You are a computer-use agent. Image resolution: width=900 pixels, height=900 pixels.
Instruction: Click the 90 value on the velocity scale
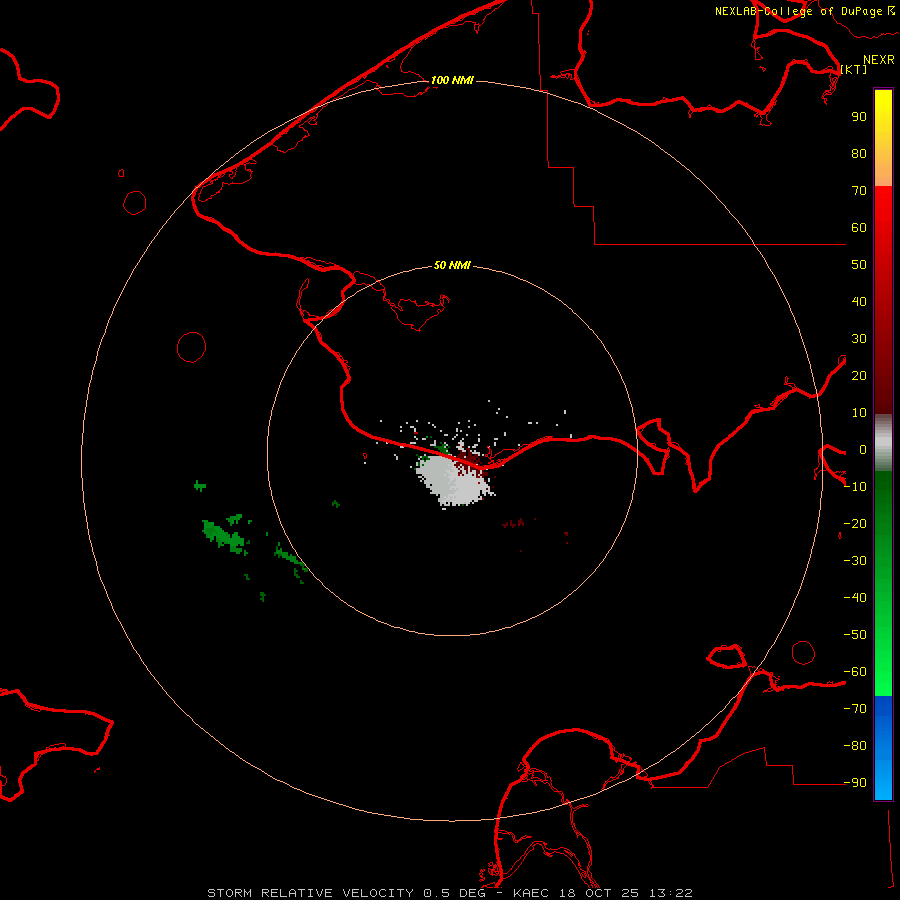[x=859, y=117]
